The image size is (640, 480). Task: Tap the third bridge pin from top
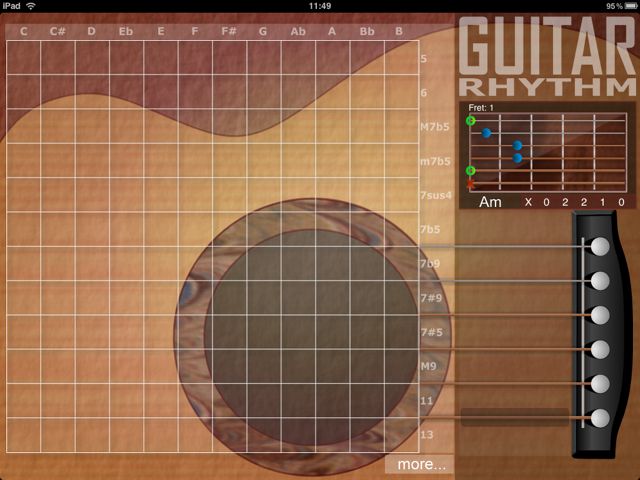pos(600,315)
